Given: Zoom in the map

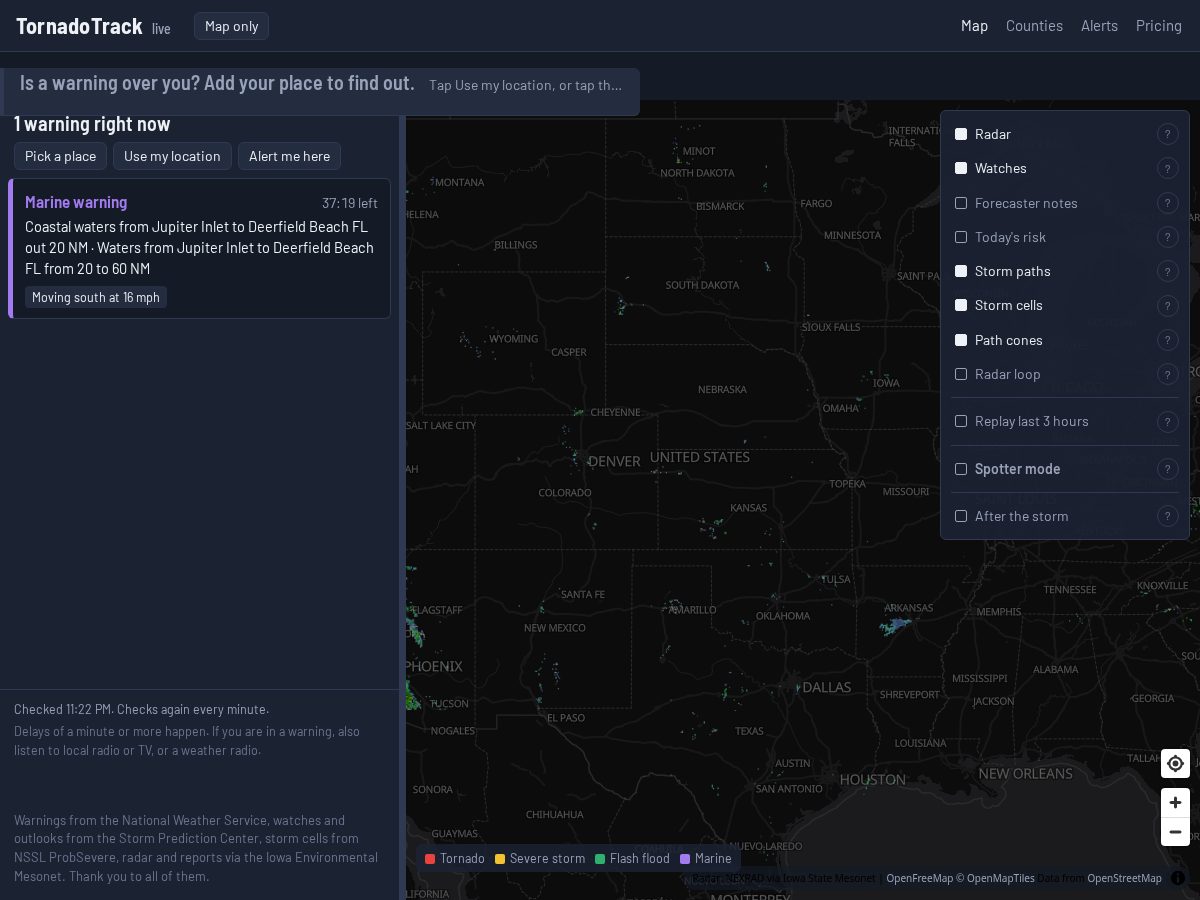Looking at the screenshot, I should [x=1175, y=802].
